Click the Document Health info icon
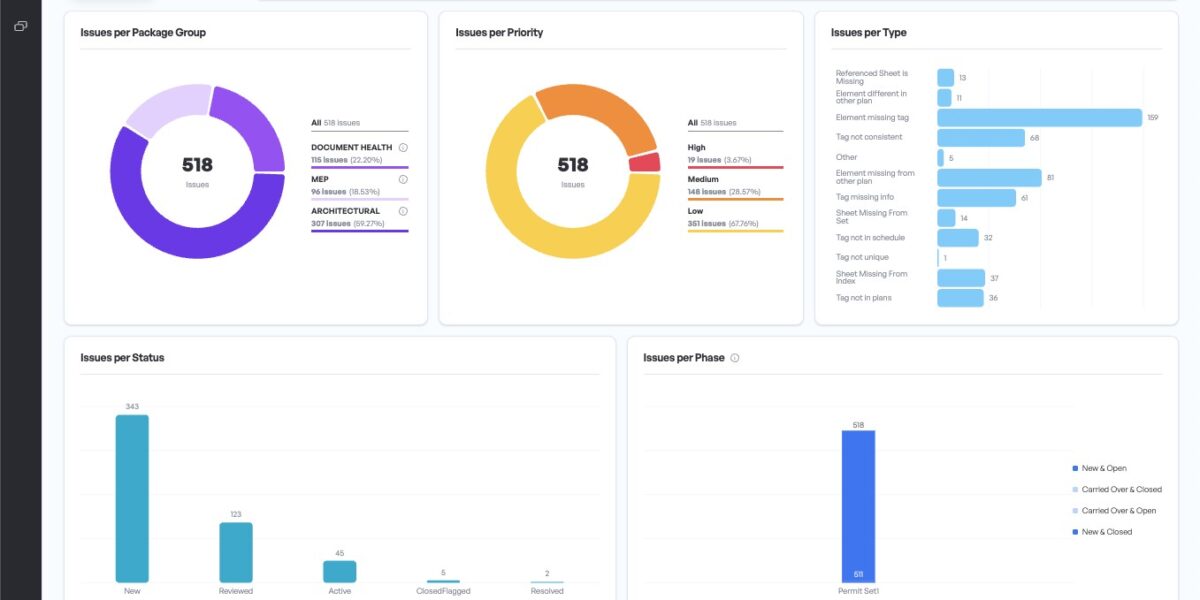Viewport: 1200px width, 600px height. tap(402, 147)
